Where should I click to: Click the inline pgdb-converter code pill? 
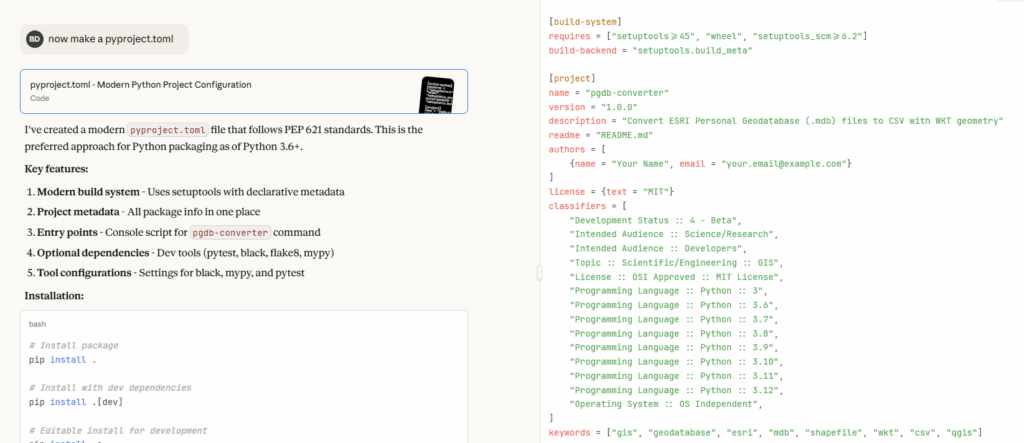click(230, 233)
